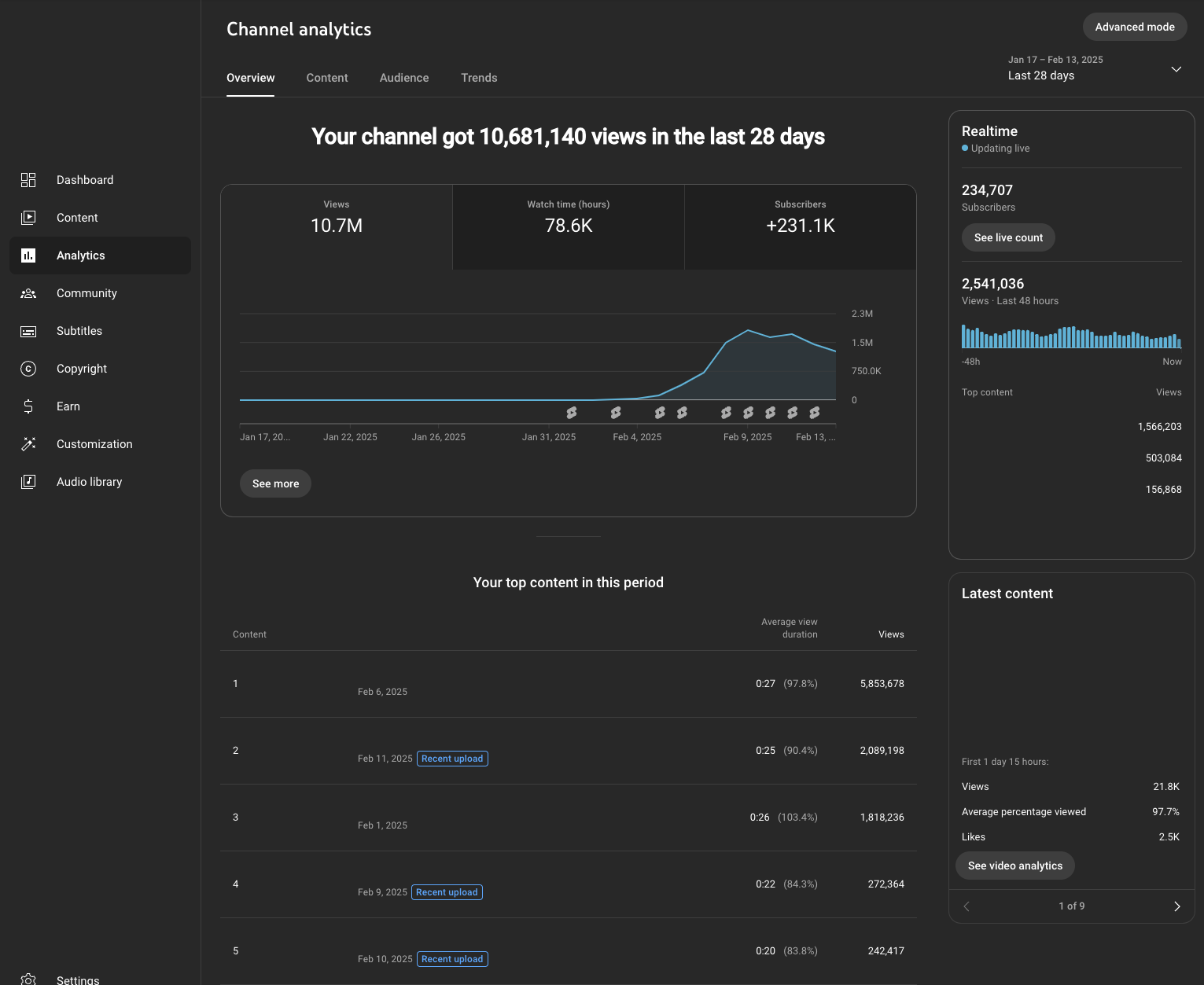Click the Advanced mode button

(1135, 27)
